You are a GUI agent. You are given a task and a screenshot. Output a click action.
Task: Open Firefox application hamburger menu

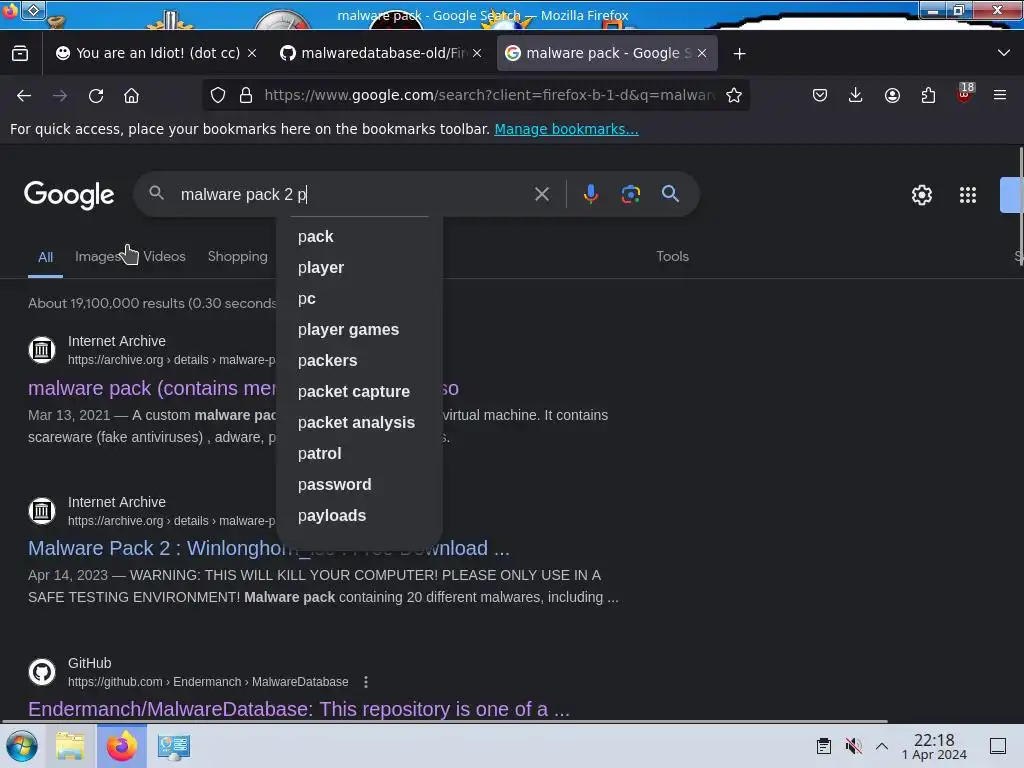[1000, 95]
